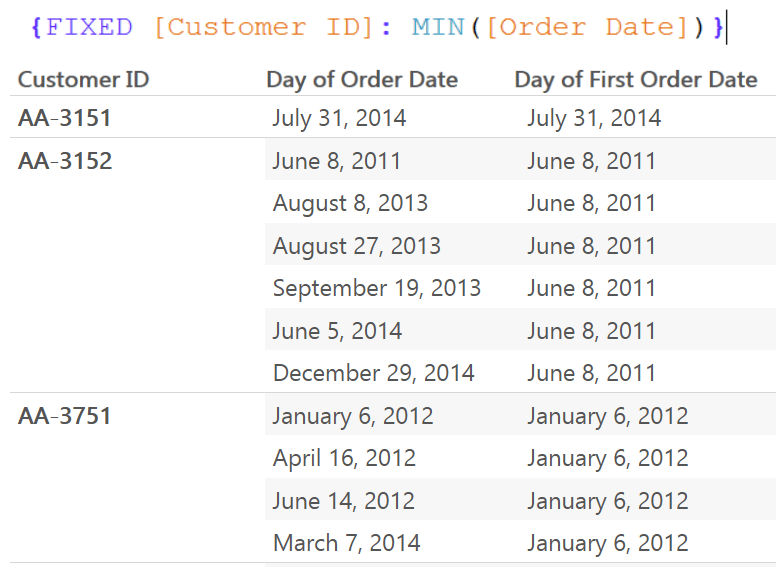Select the April 16, 2012 cell
776x569 pixels.
point(344,458)
